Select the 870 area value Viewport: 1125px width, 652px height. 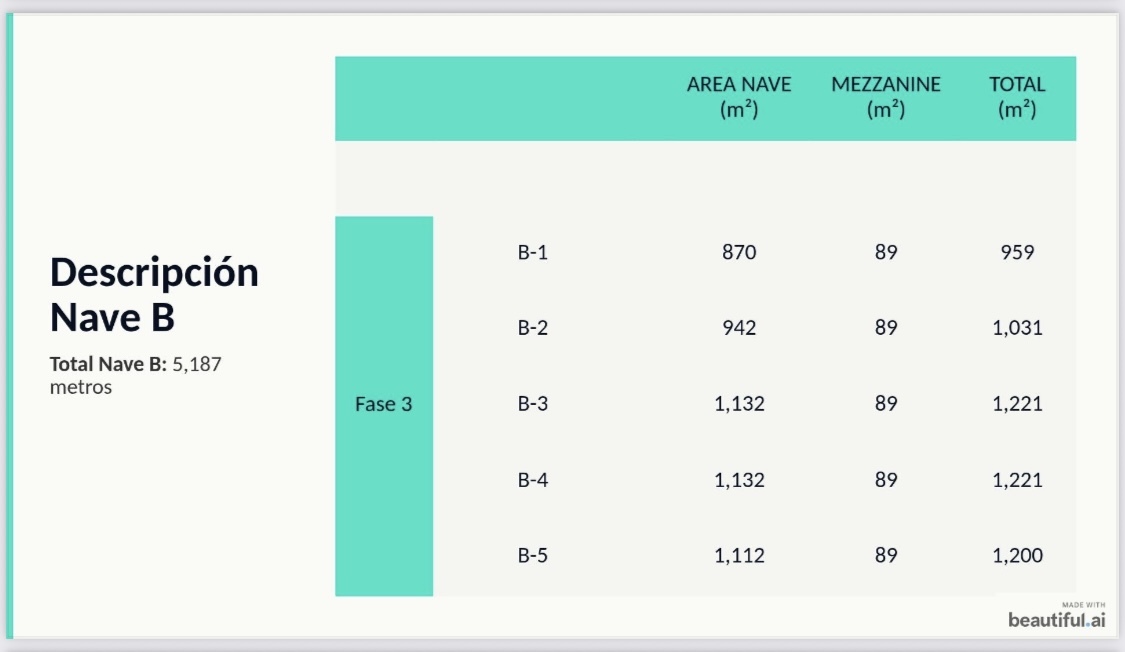pos(739,252)
